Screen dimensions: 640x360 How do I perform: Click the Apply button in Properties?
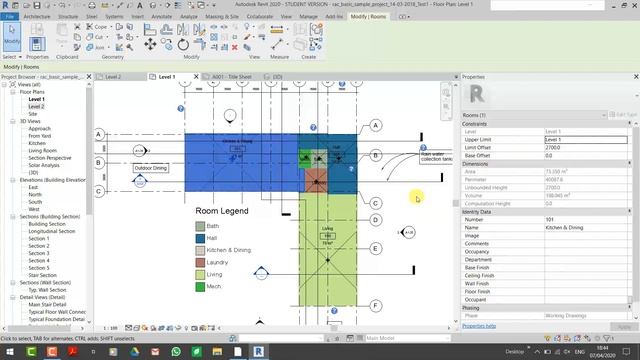(x=624, y=327)
